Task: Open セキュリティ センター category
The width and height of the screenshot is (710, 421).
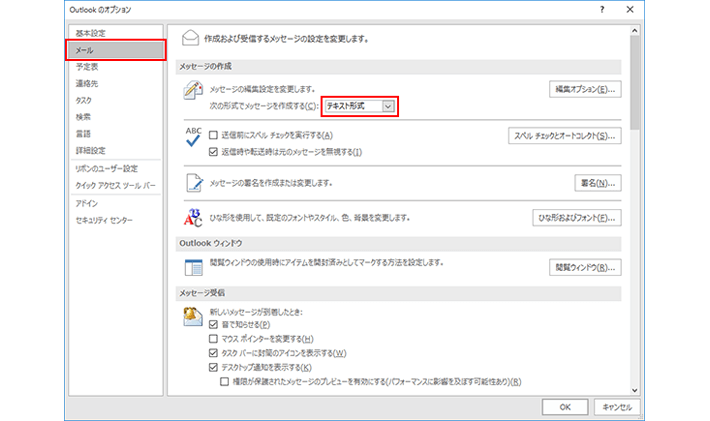Action: (103, 219)
